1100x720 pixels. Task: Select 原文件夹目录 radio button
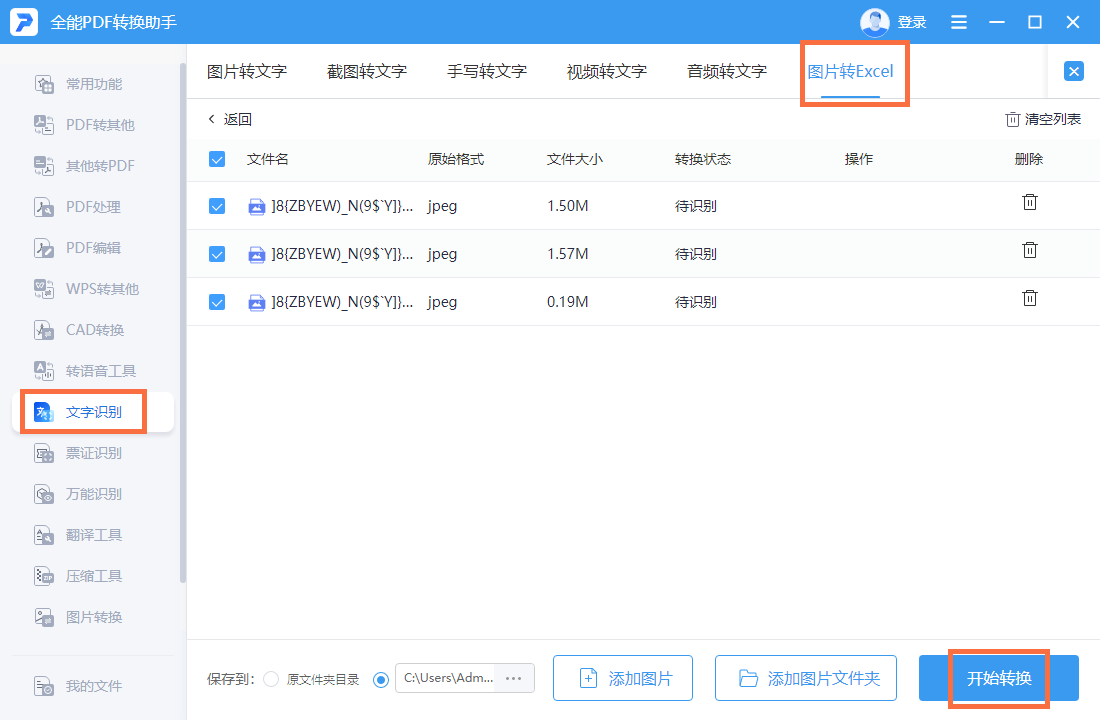click(271, 679)
